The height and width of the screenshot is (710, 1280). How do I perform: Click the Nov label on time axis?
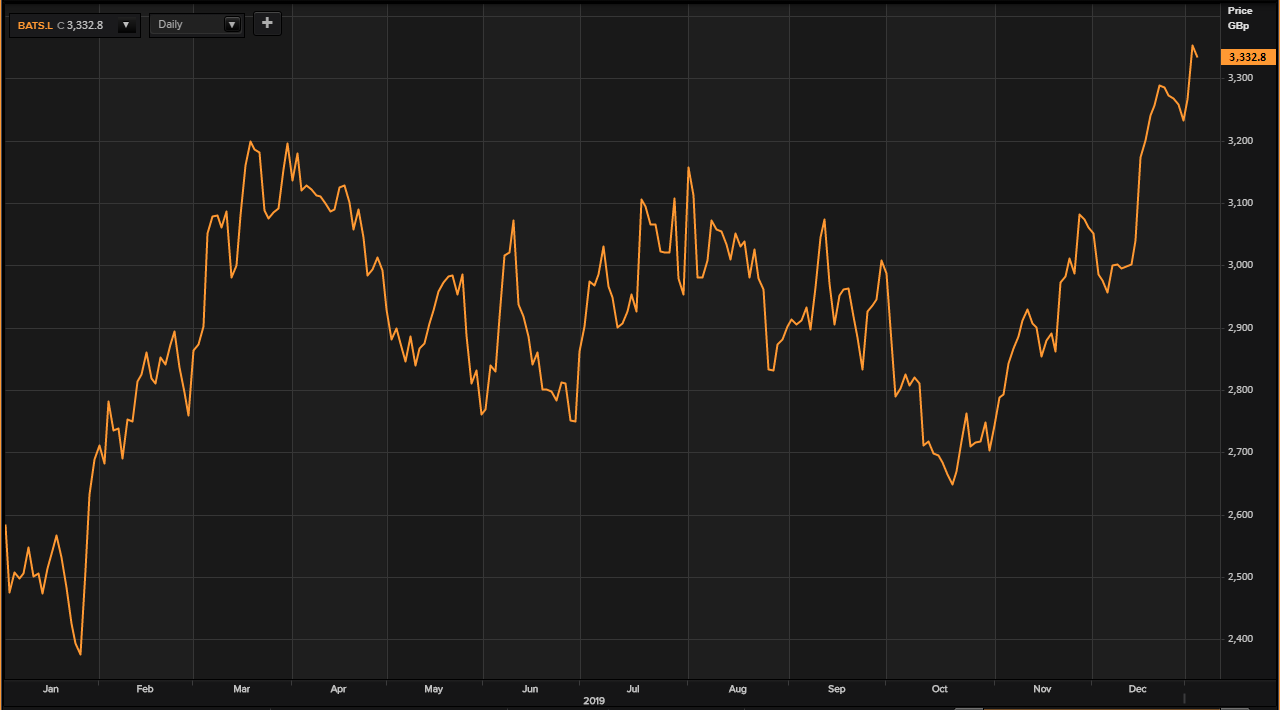(1043, 689)
